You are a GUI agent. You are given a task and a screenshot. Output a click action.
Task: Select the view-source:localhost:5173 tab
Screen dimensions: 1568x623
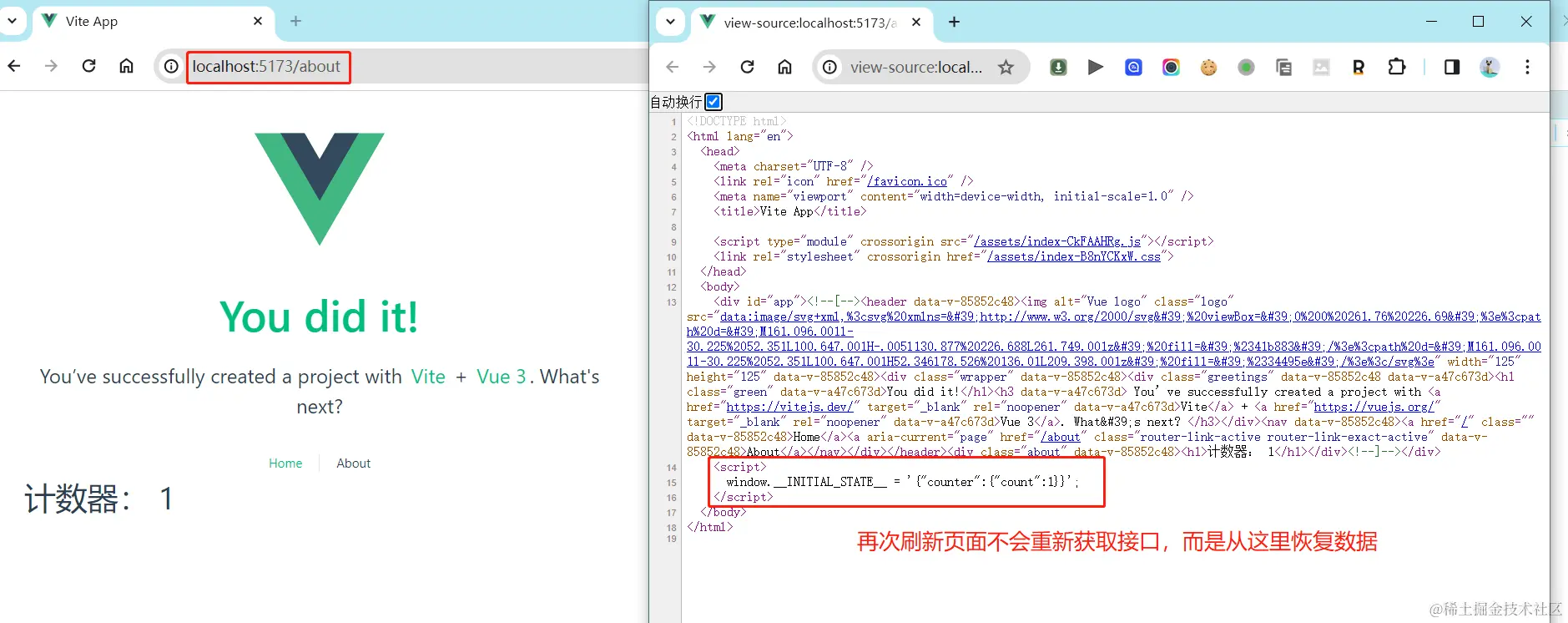click(x=811, y=23)
